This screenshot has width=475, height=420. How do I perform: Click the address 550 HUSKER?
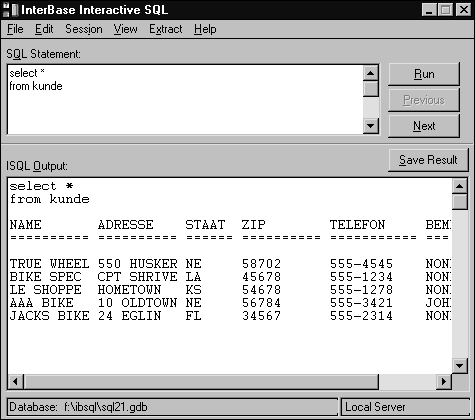coord(137,264)
